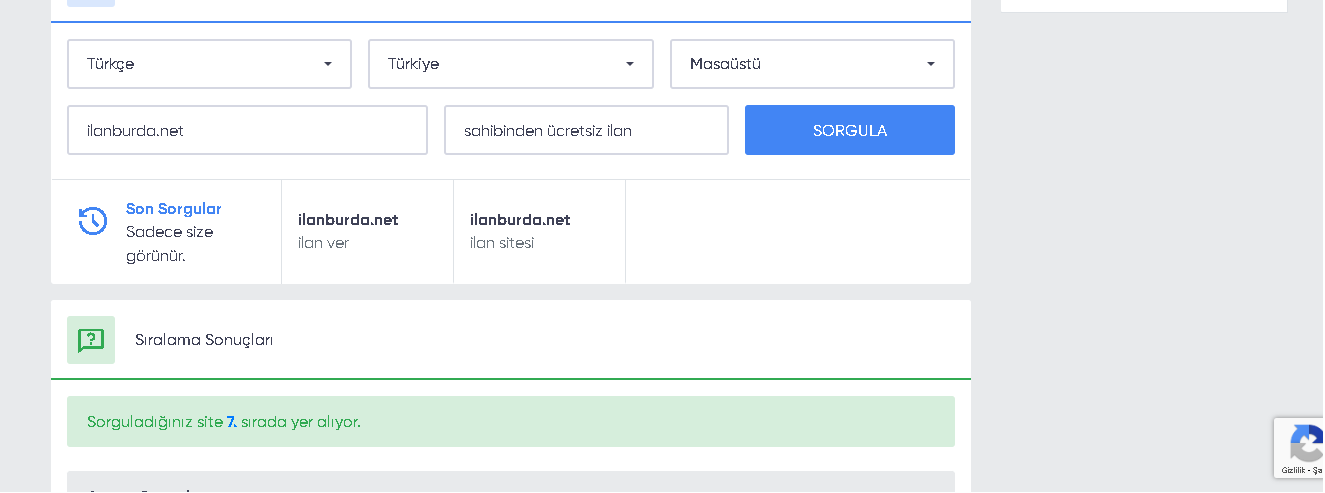This screenshot has width=1325, height=493.
Task: Click the bold '7.' rank number
Action: click(x=232, y=422)
